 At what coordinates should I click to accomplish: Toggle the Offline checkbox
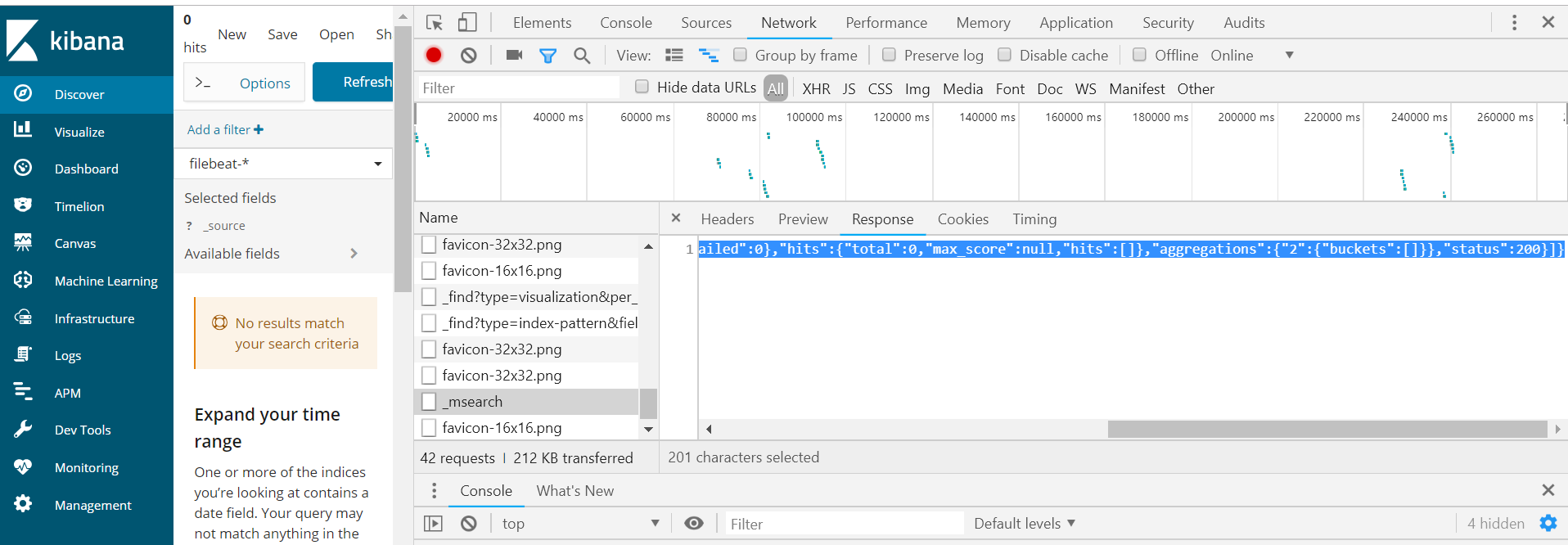[1139, 55]
